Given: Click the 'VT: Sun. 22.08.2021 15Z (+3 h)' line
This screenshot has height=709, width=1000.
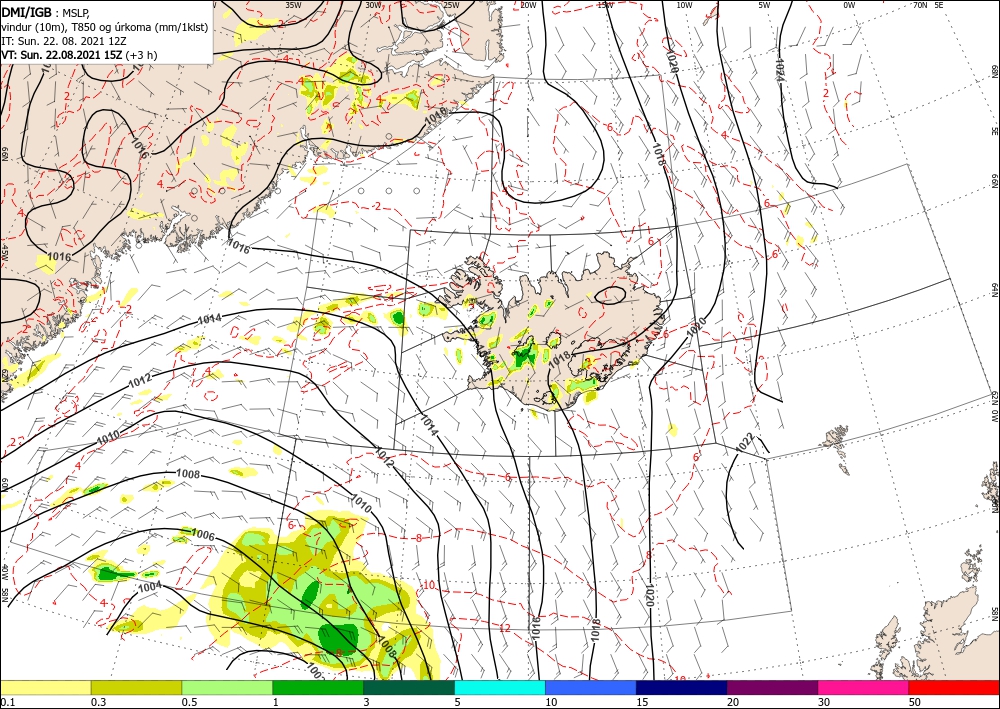Looking at the screenshot, I should coord(79,55).
